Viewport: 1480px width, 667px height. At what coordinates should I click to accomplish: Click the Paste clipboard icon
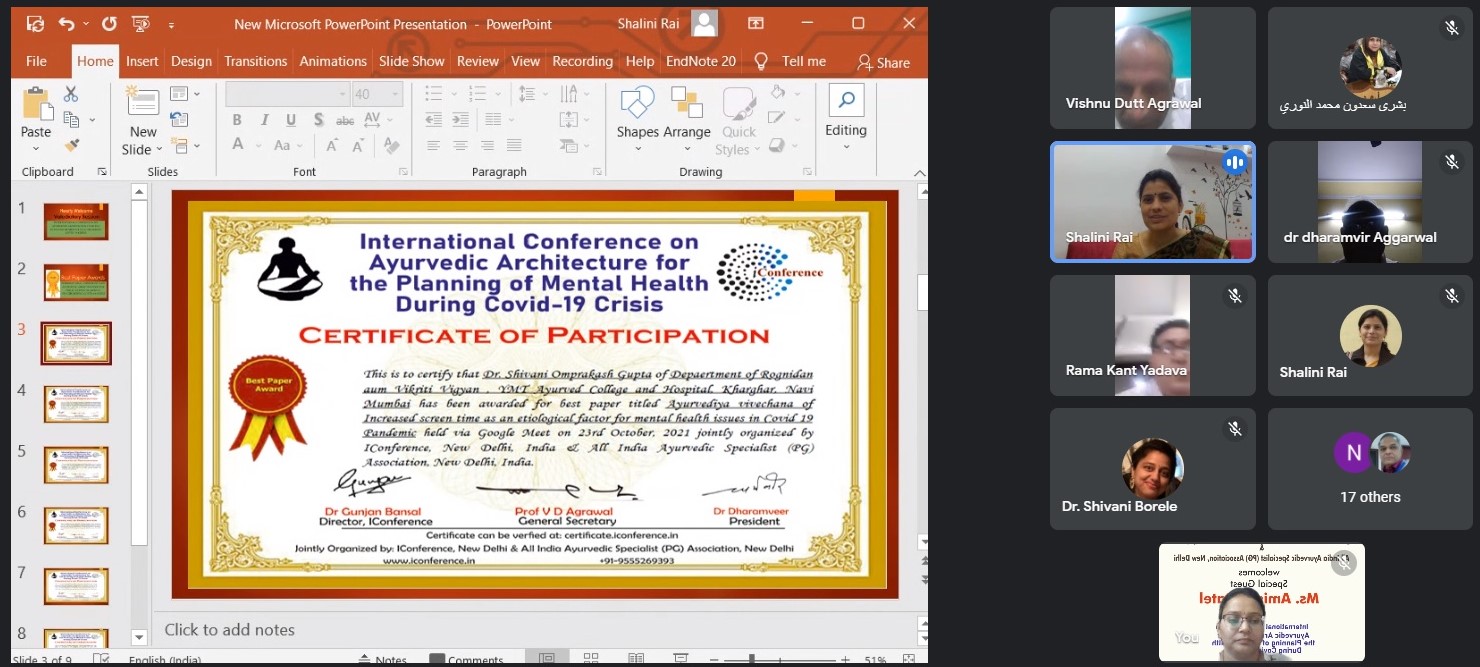[x=36, y=103]
